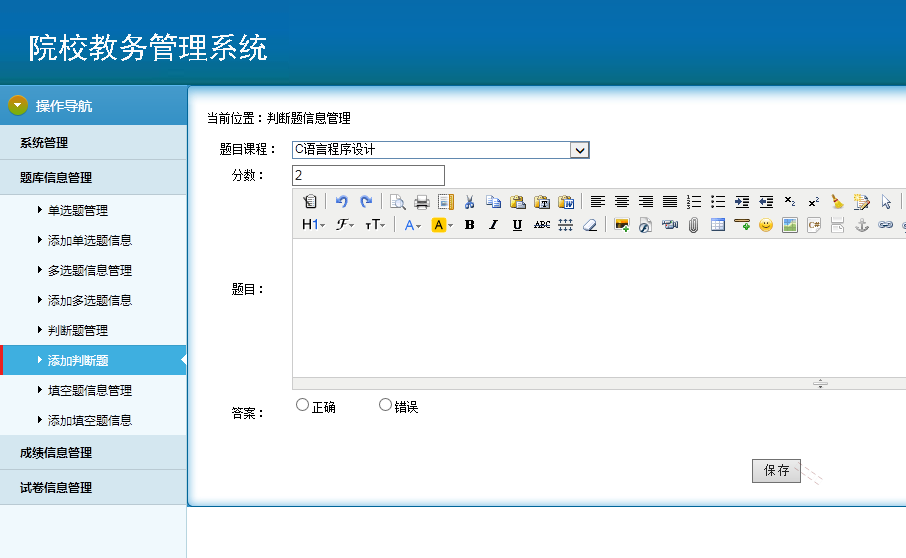
Task: Click inside the 题目 editor text area
Action: [599, 308]
